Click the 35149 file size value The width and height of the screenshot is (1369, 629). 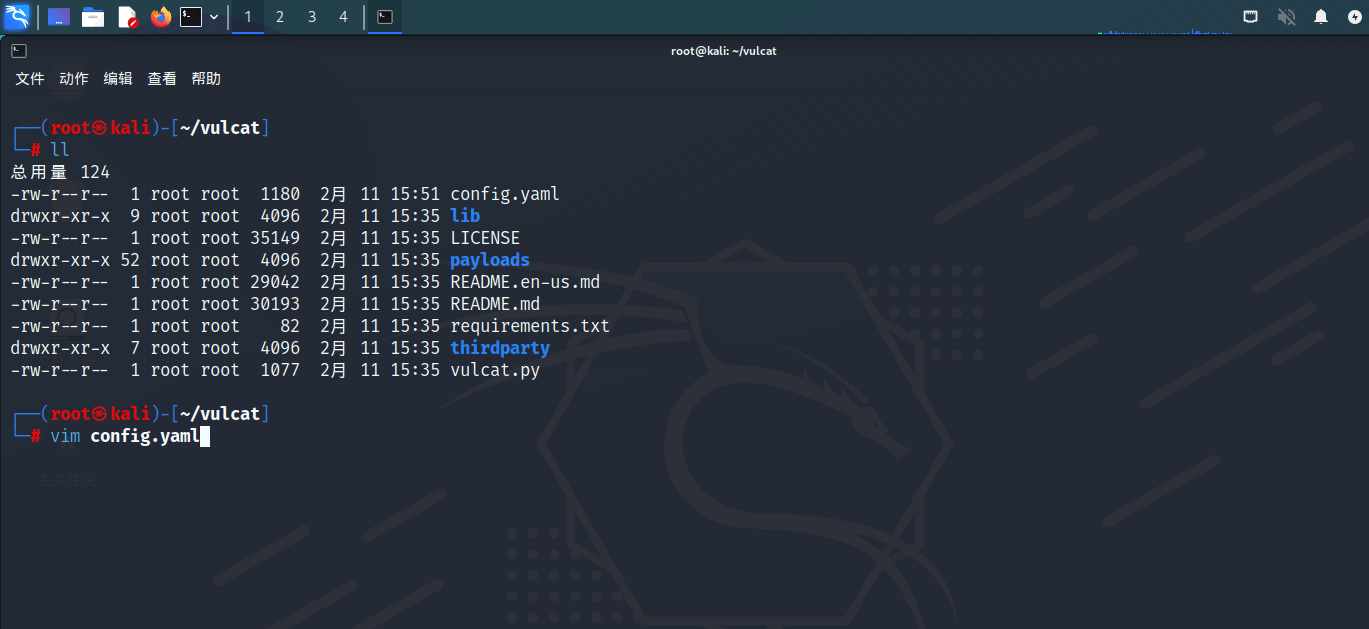tap(275, 238)
